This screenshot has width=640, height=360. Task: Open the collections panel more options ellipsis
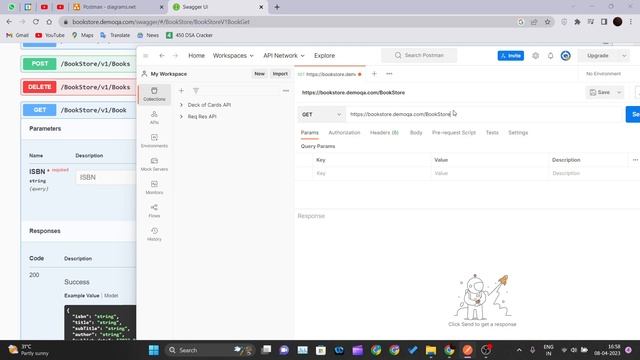click(x=286, y=91)
